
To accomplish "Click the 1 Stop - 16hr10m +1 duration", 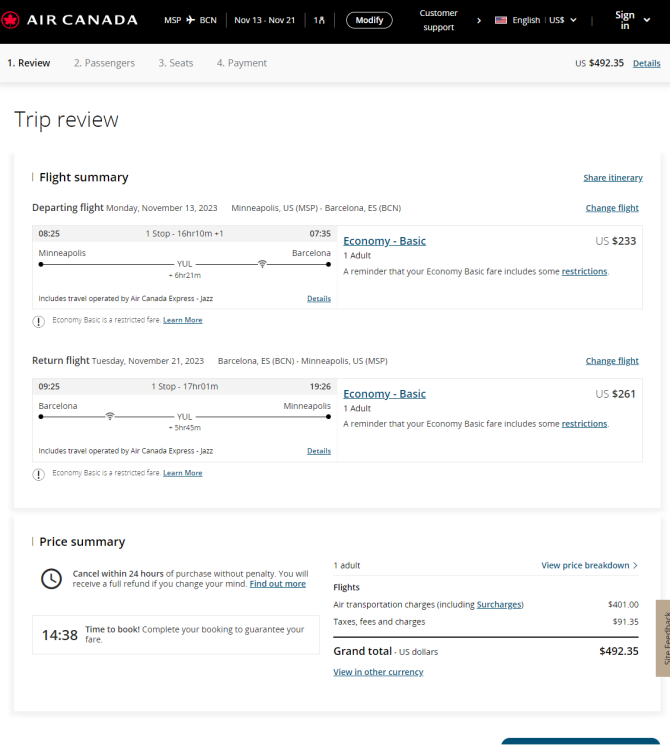I will tap(184, 234).
